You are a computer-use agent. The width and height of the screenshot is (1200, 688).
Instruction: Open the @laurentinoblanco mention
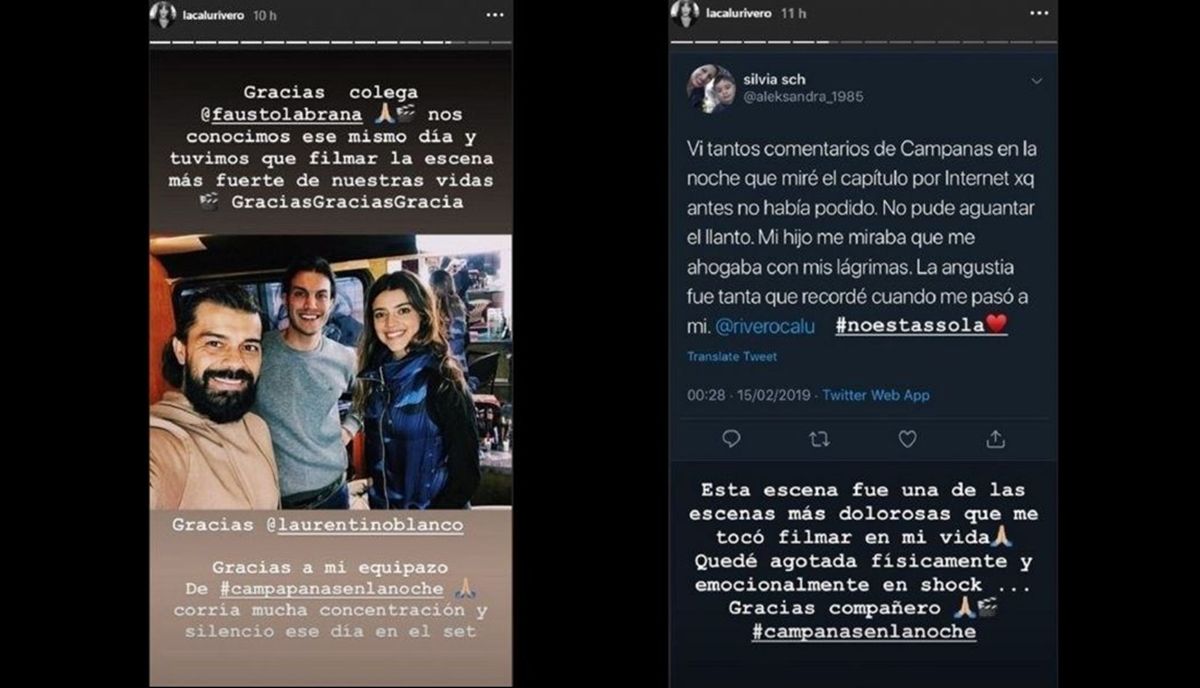348,524
